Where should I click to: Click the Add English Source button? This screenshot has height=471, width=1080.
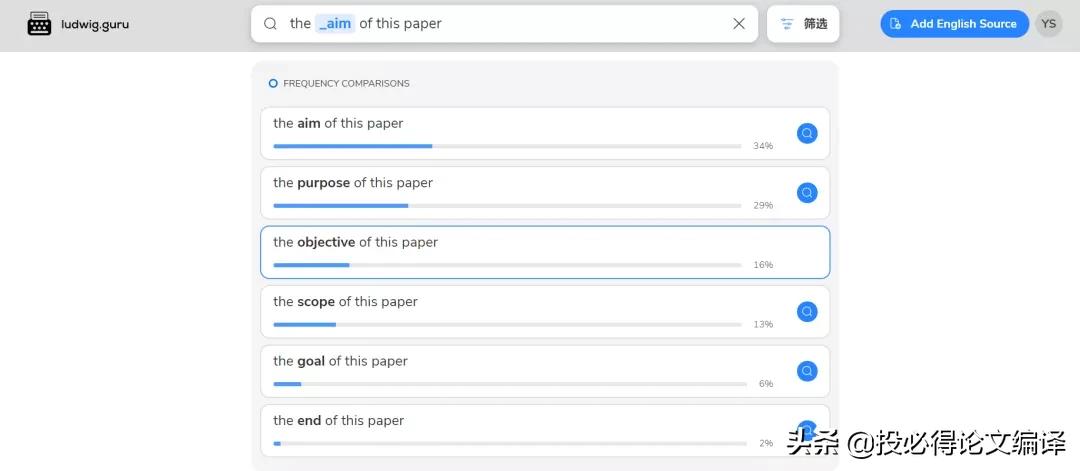(954, 24)
